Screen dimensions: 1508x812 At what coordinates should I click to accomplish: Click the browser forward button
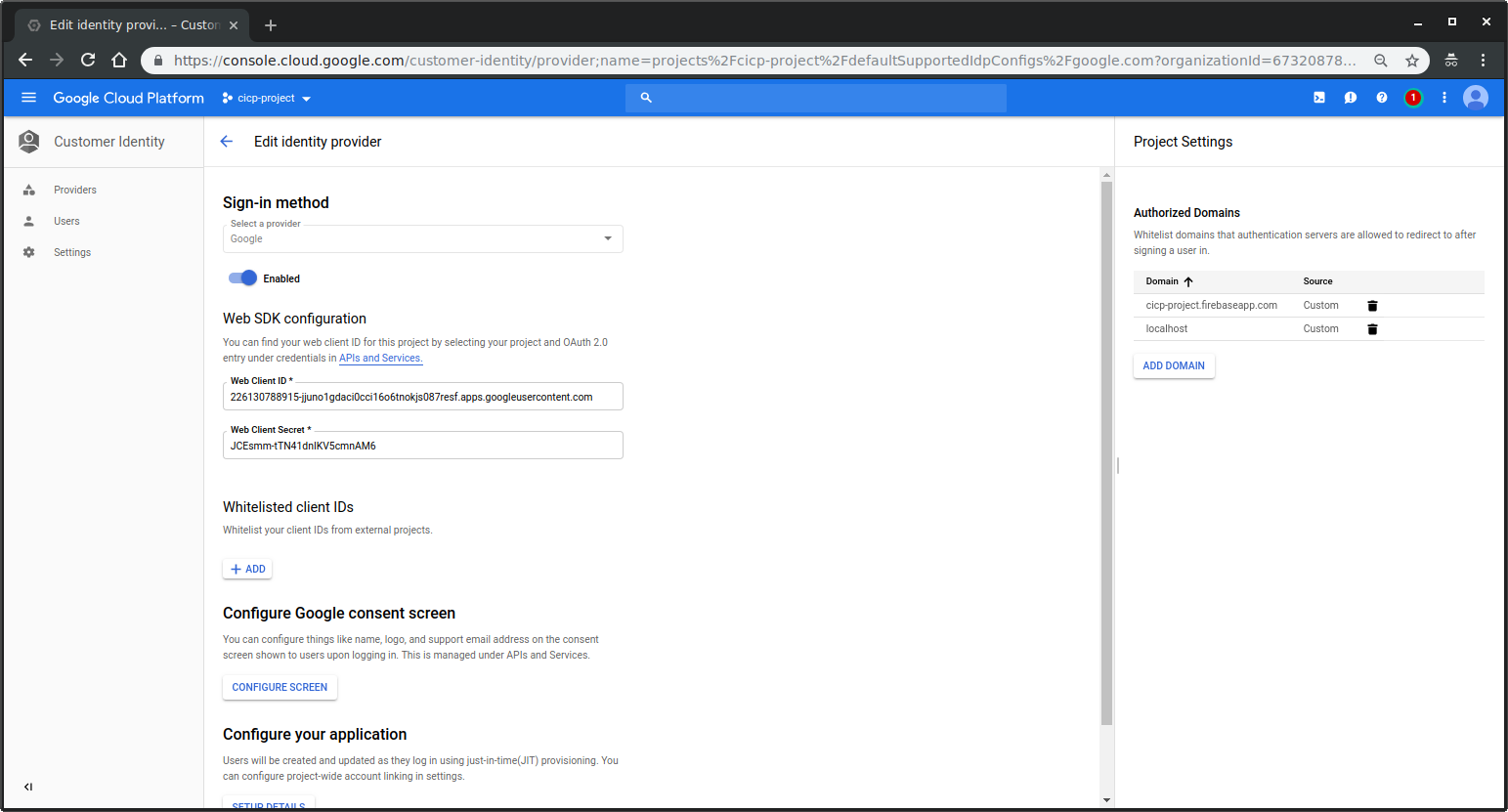(57, 61)
